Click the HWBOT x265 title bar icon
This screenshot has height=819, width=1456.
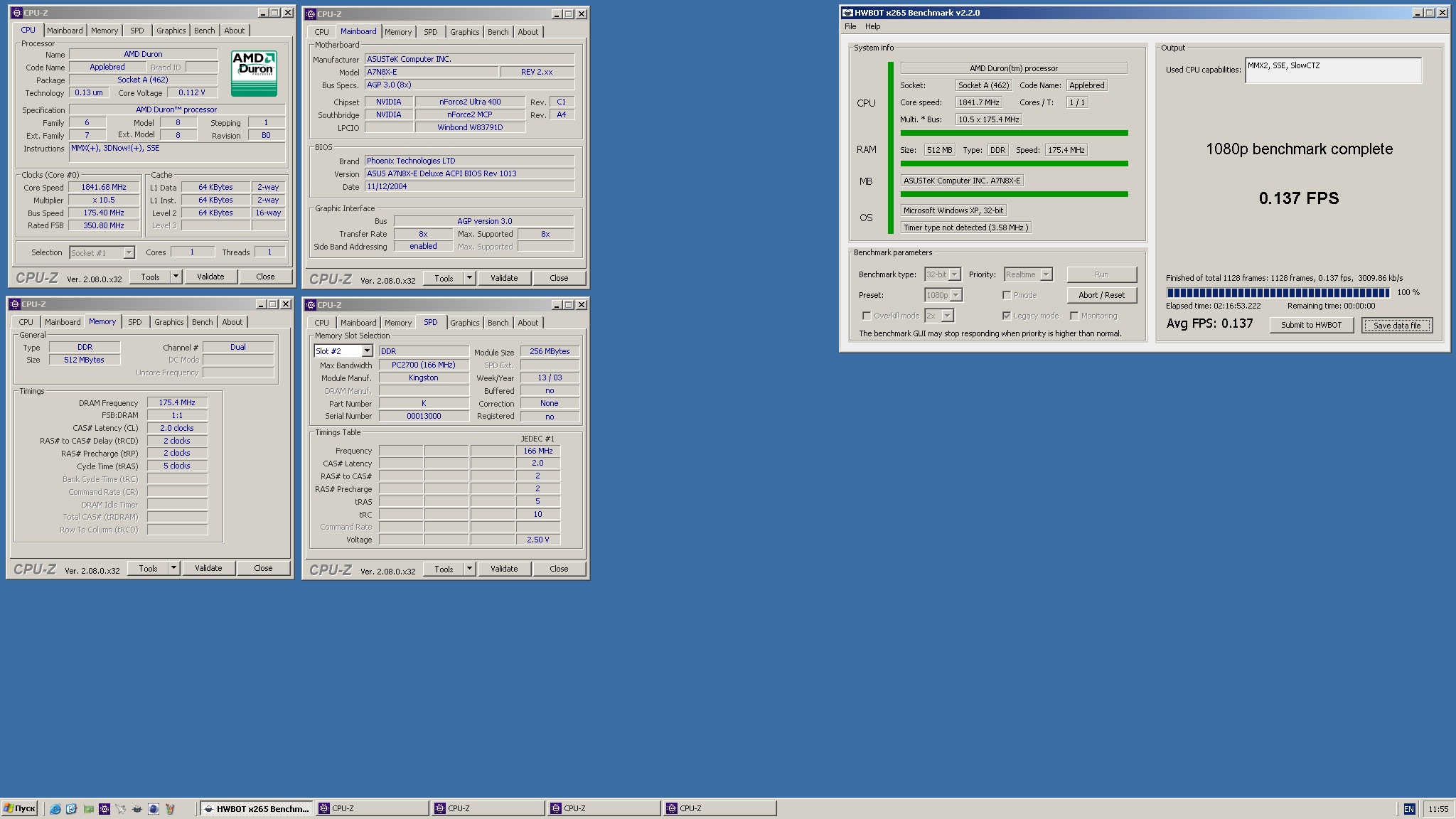[847, 13]
